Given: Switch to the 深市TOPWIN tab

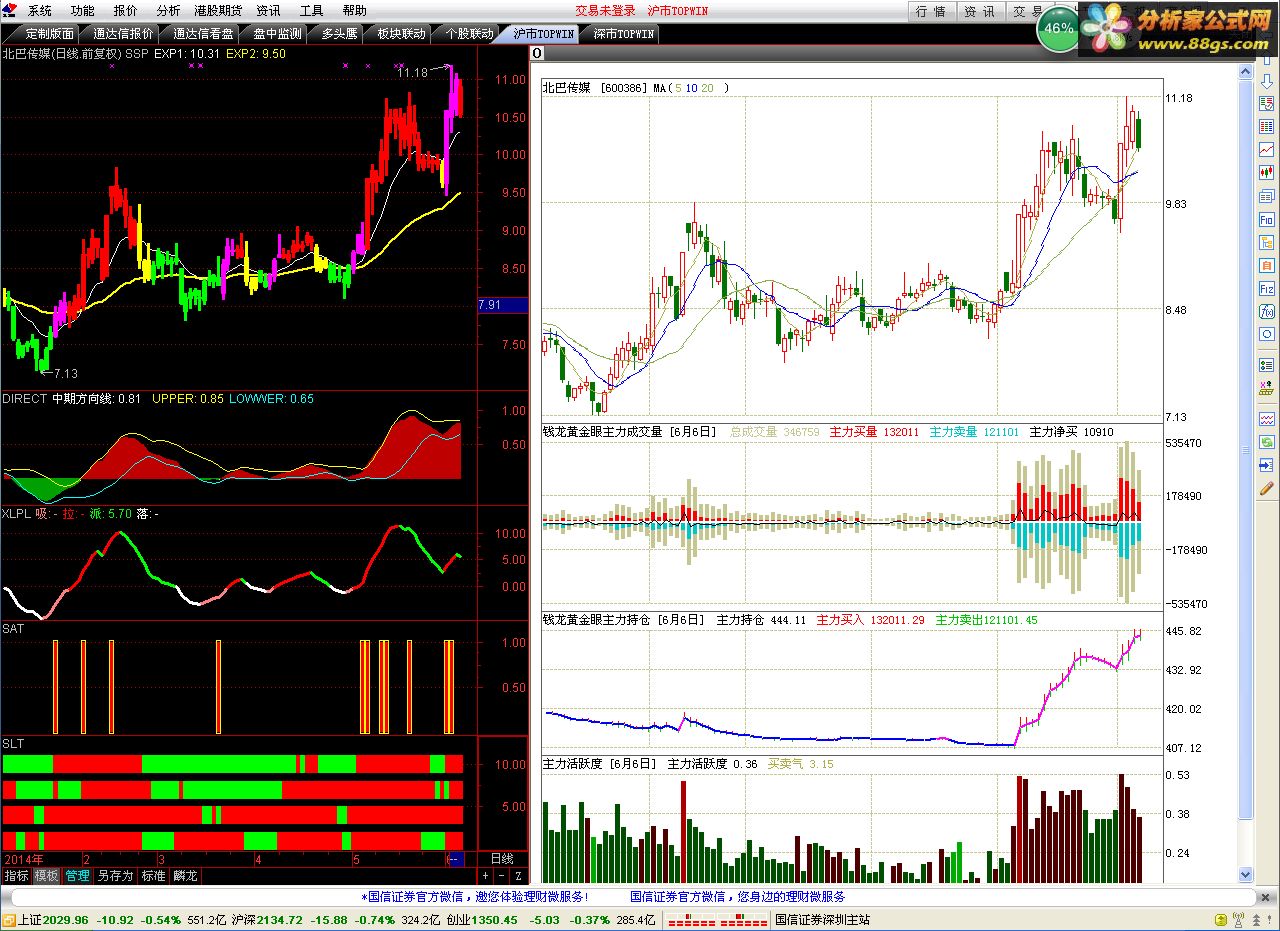Looking at the screenshot, I should [621, 33].
